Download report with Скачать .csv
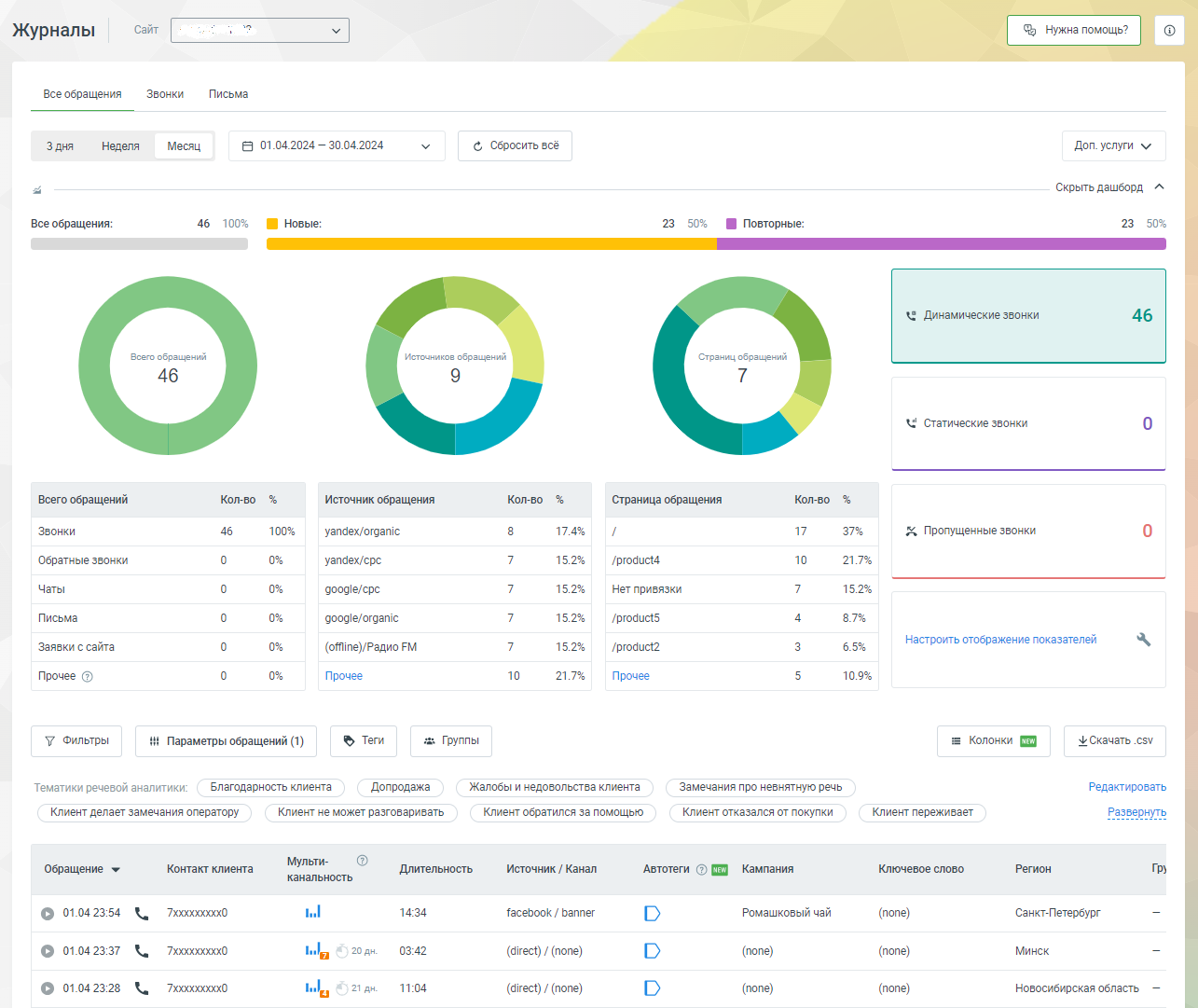 1115,741
